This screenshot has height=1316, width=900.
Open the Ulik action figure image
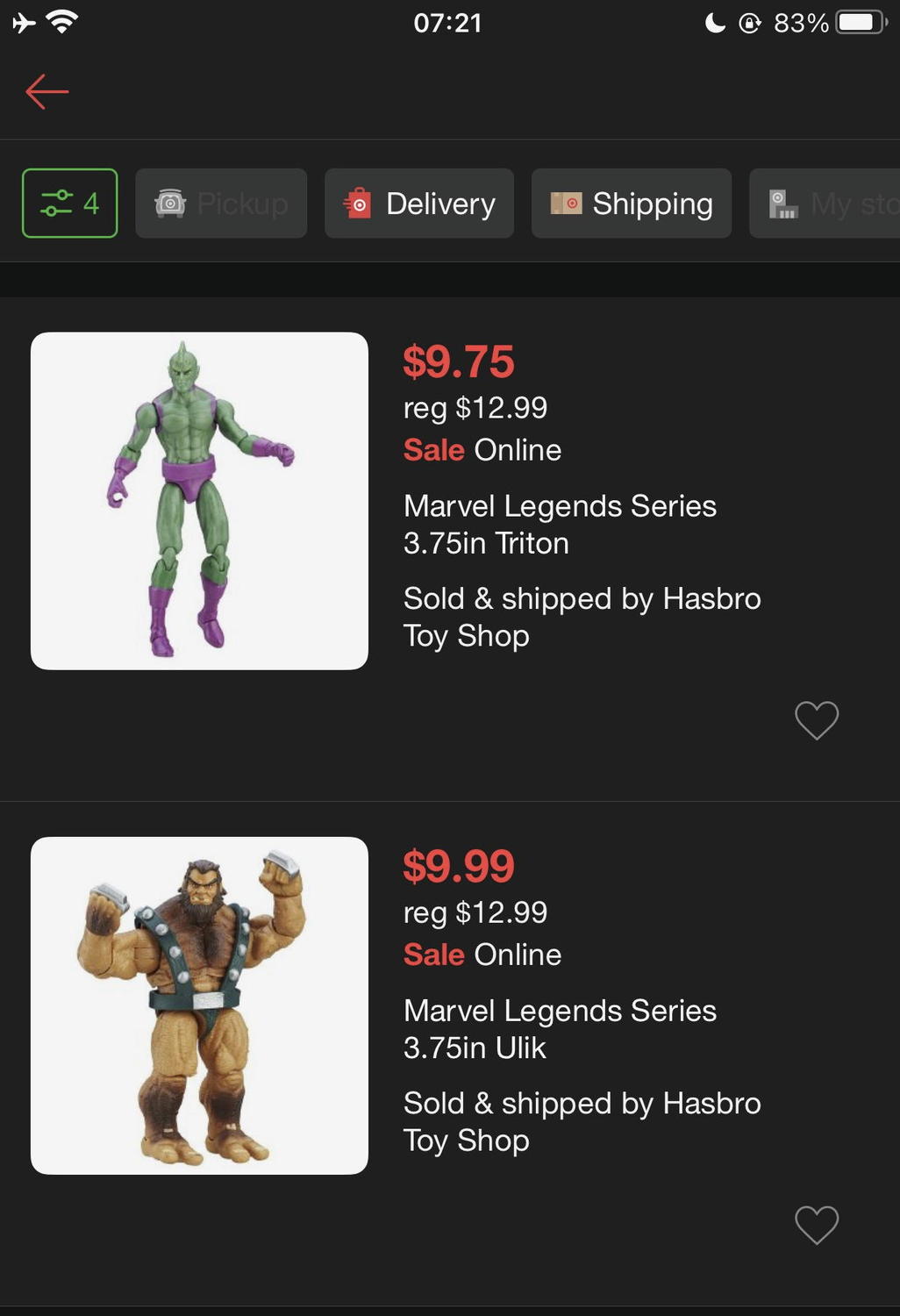coord(199,1005)
